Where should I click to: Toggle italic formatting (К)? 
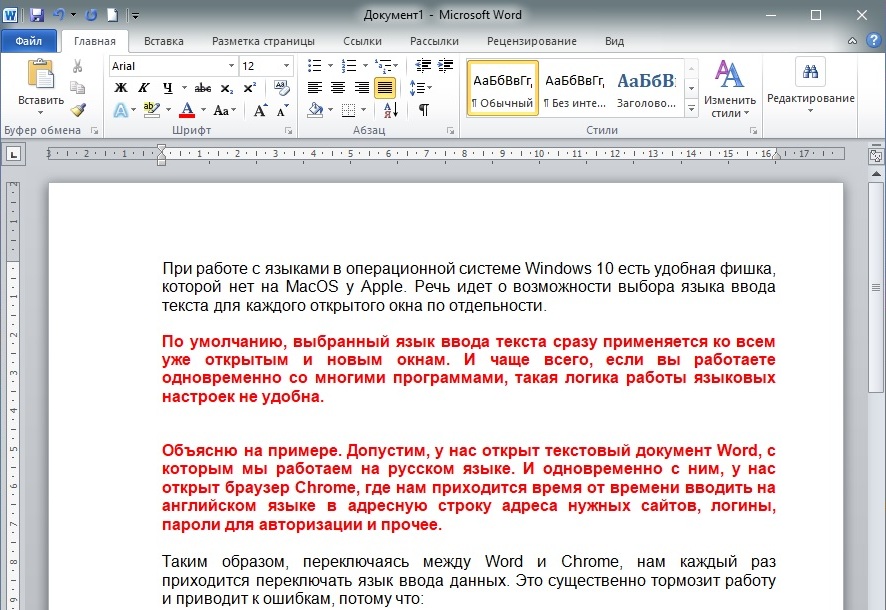tap(144, 88)
